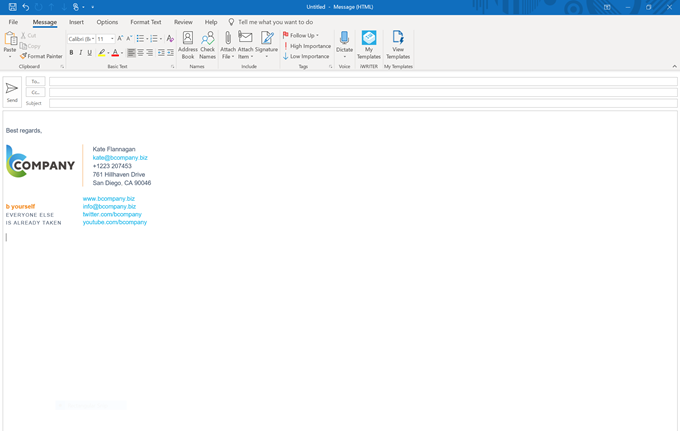
Task: Expand the bullets style dropdown arrow
Action: tap(147, 39)
